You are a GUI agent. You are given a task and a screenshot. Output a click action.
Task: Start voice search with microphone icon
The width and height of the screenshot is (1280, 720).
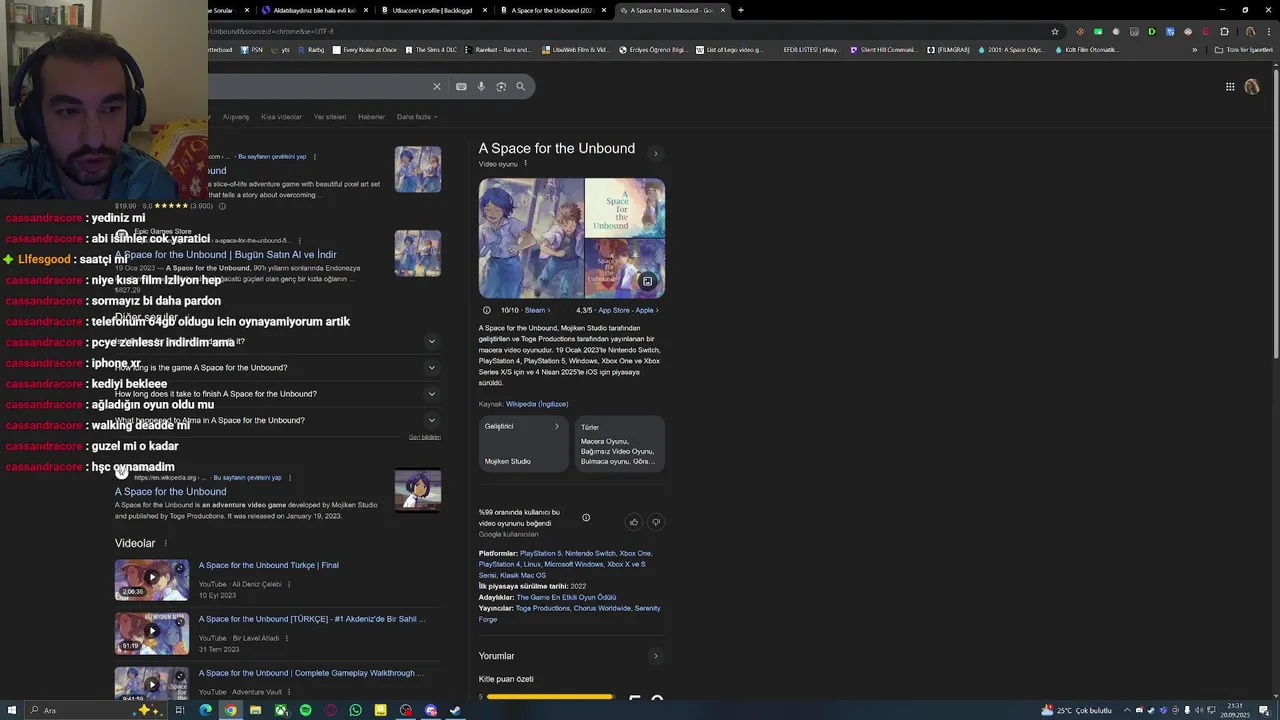point(481,87)
